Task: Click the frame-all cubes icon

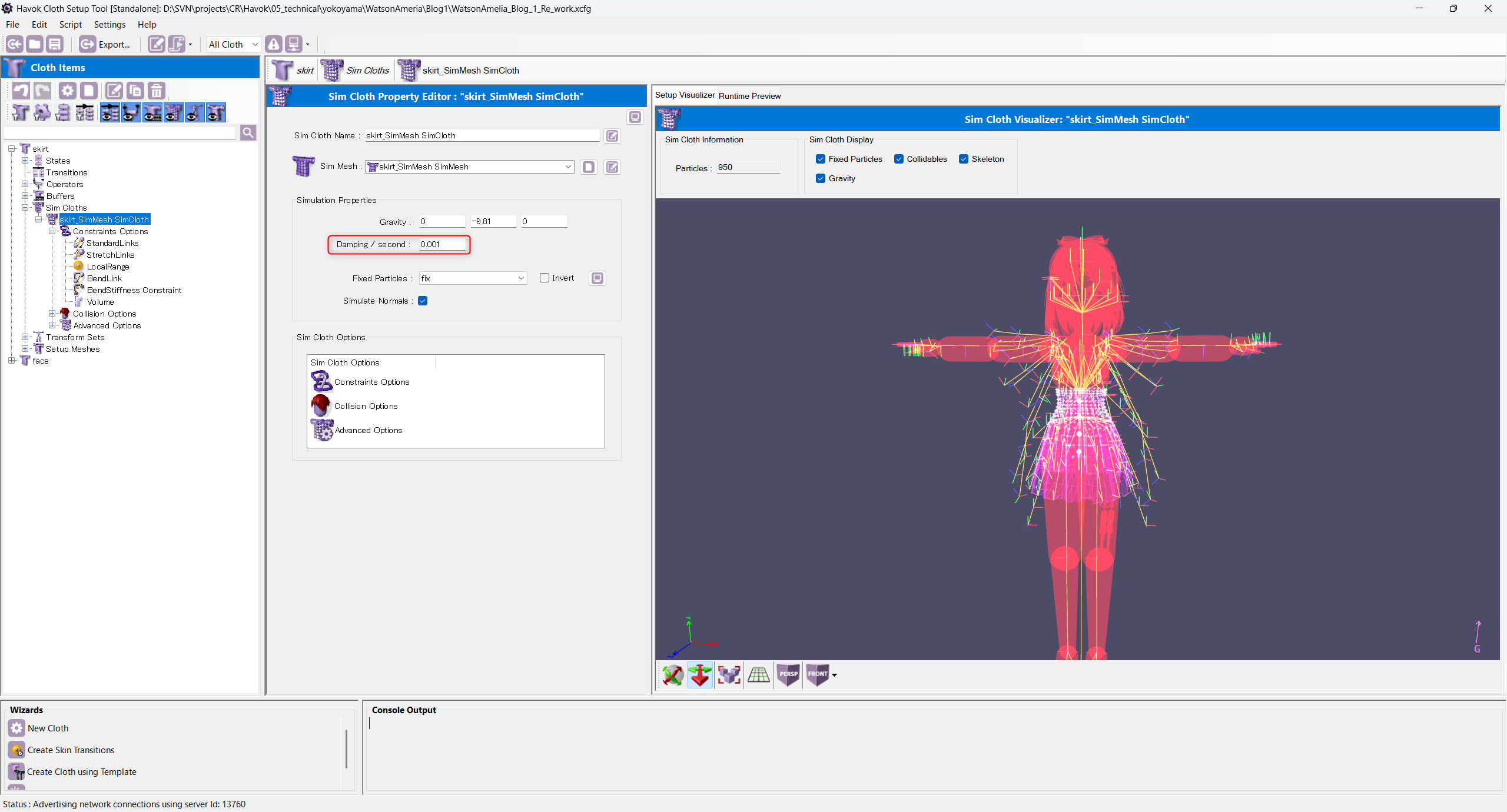Action: coord(729,675)
